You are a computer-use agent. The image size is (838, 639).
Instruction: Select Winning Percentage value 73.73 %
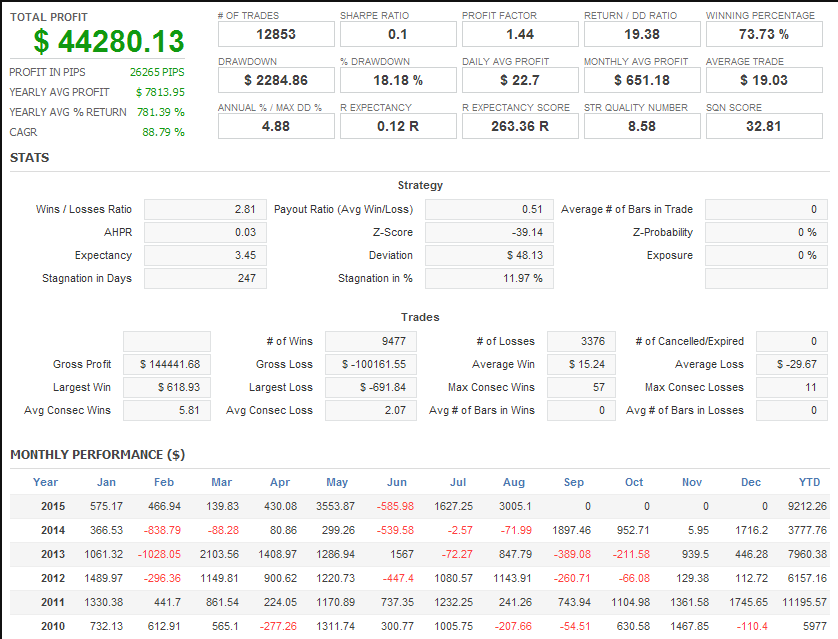click(x=764, y=35)
